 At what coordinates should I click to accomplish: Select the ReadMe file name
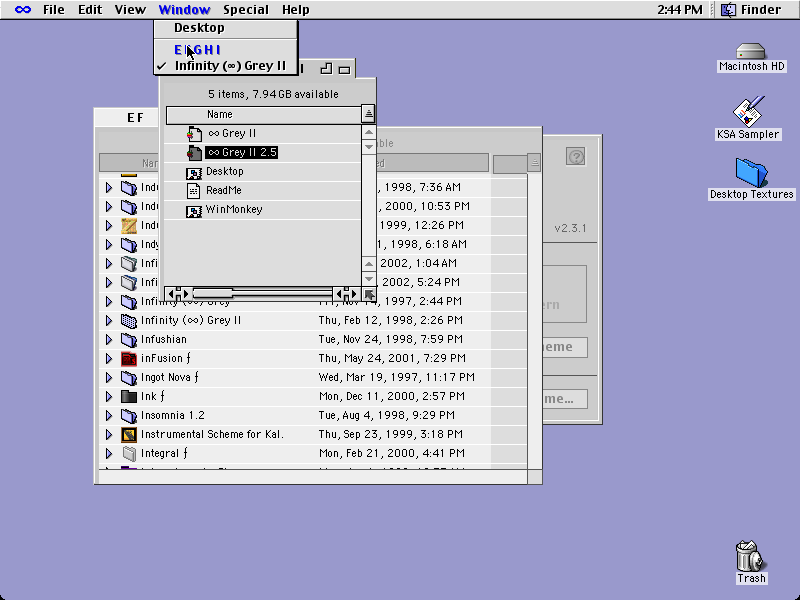[223, 190]
